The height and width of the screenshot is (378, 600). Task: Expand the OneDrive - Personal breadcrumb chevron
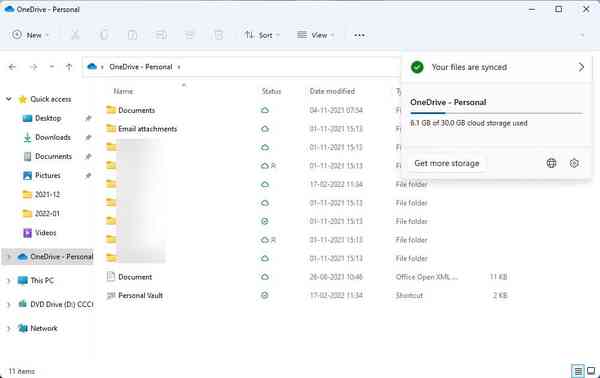click(179, 67)
